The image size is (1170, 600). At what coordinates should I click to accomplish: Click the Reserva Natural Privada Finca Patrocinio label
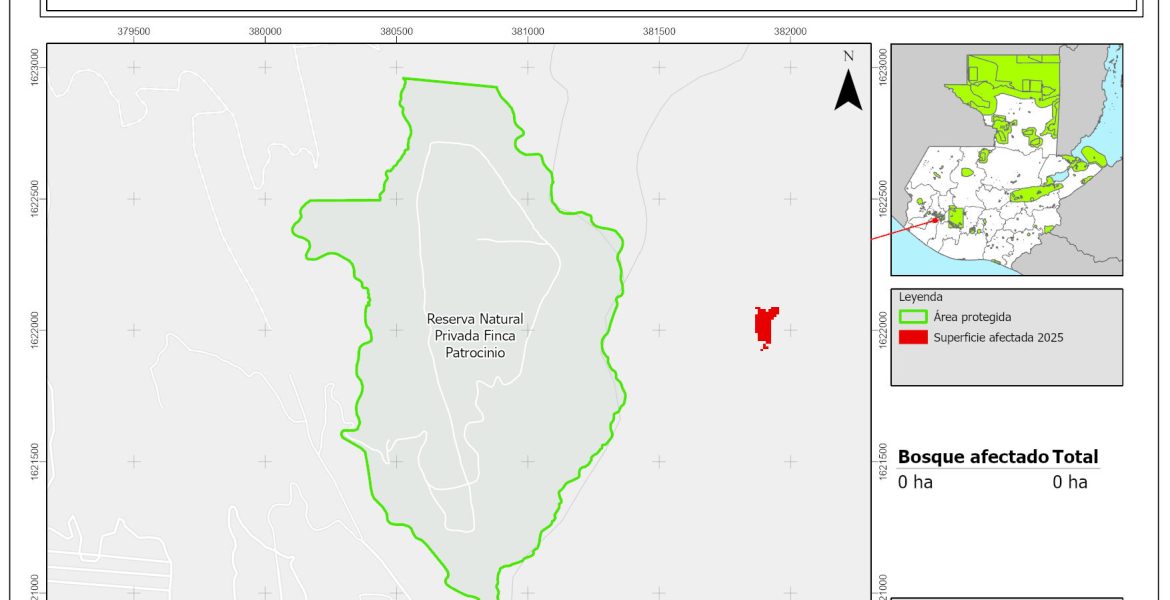tap(475, 336)
